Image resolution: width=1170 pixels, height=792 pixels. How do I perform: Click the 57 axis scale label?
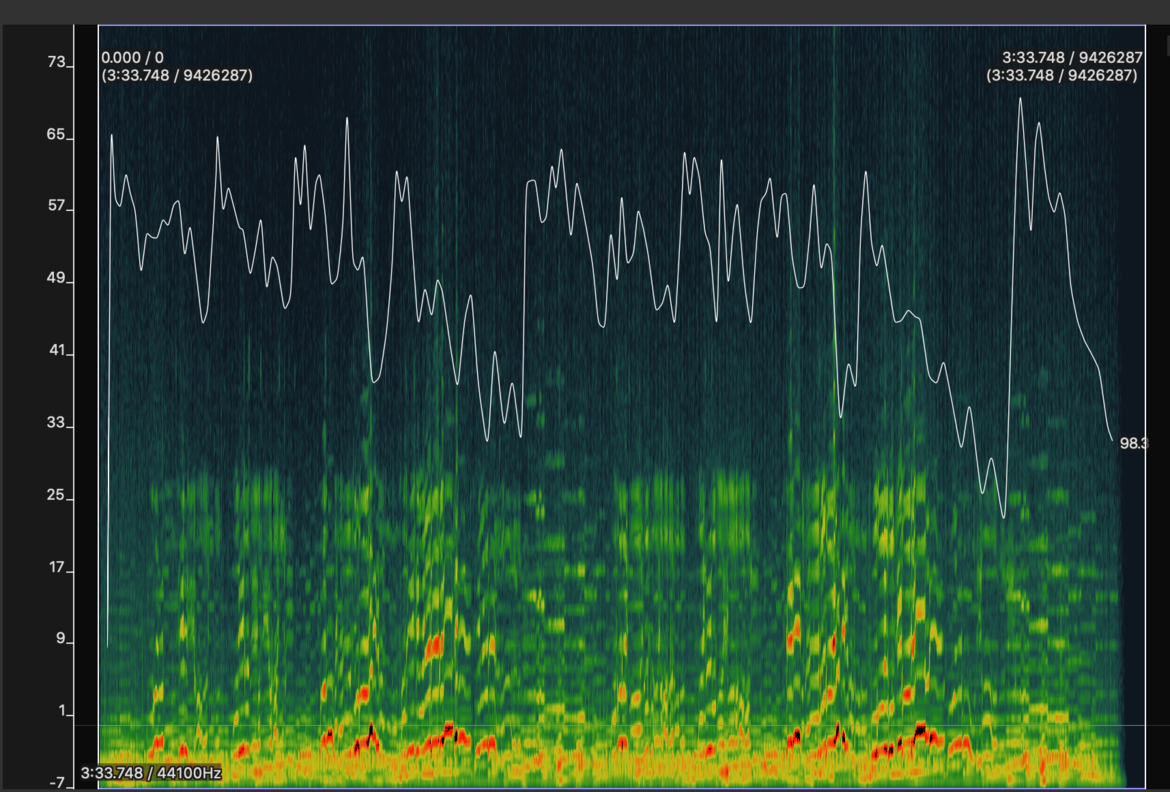[55, 207]
